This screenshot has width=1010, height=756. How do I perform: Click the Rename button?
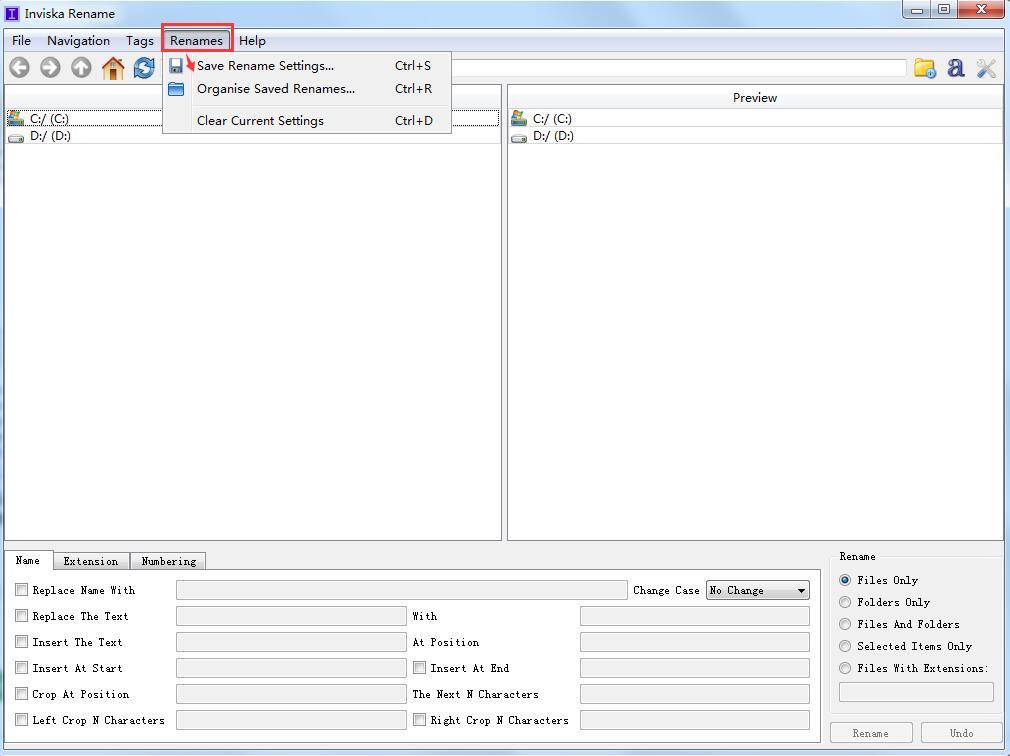(x=871, y=733)
